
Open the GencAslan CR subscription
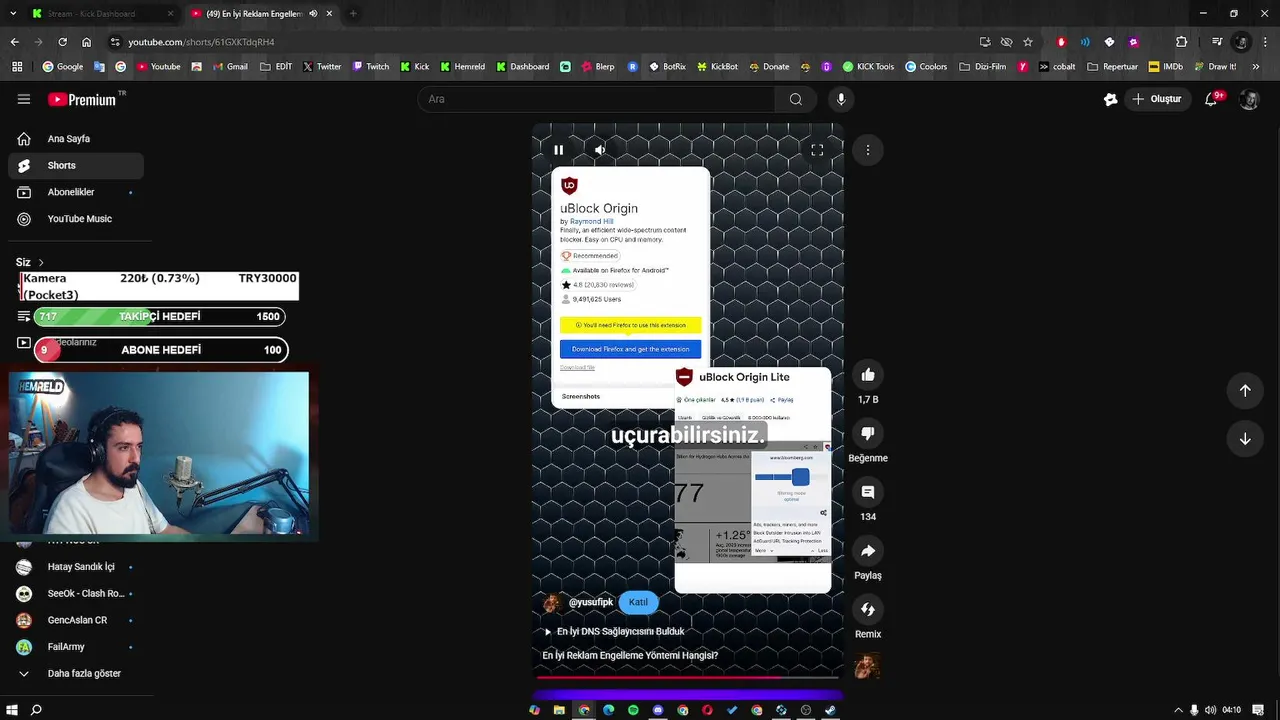76,620
